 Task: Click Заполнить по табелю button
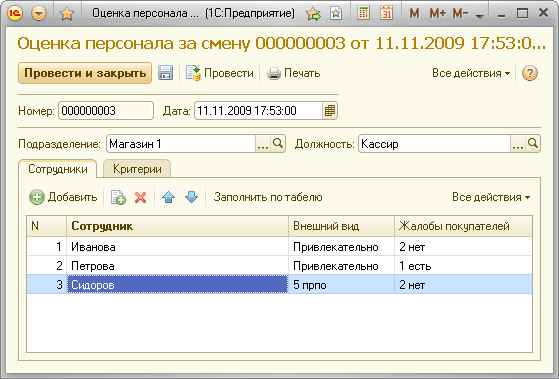coord(268,197)
